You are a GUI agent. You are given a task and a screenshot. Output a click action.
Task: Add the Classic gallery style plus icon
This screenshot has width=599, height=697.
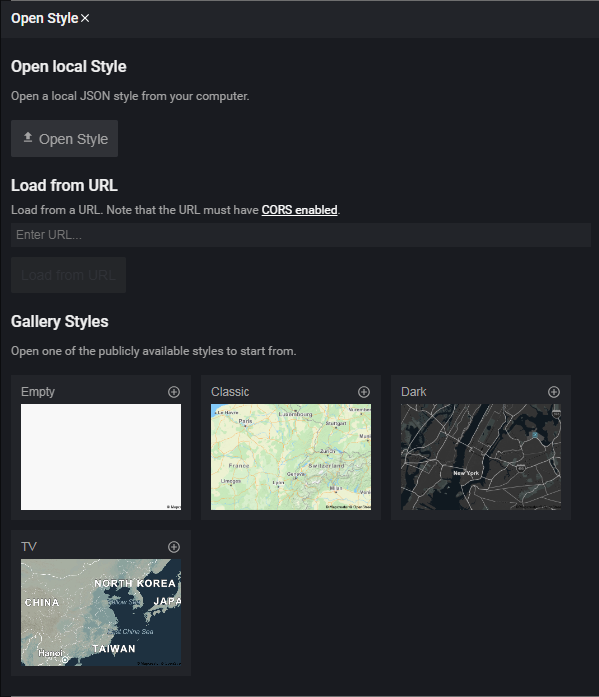click(364, 392)
